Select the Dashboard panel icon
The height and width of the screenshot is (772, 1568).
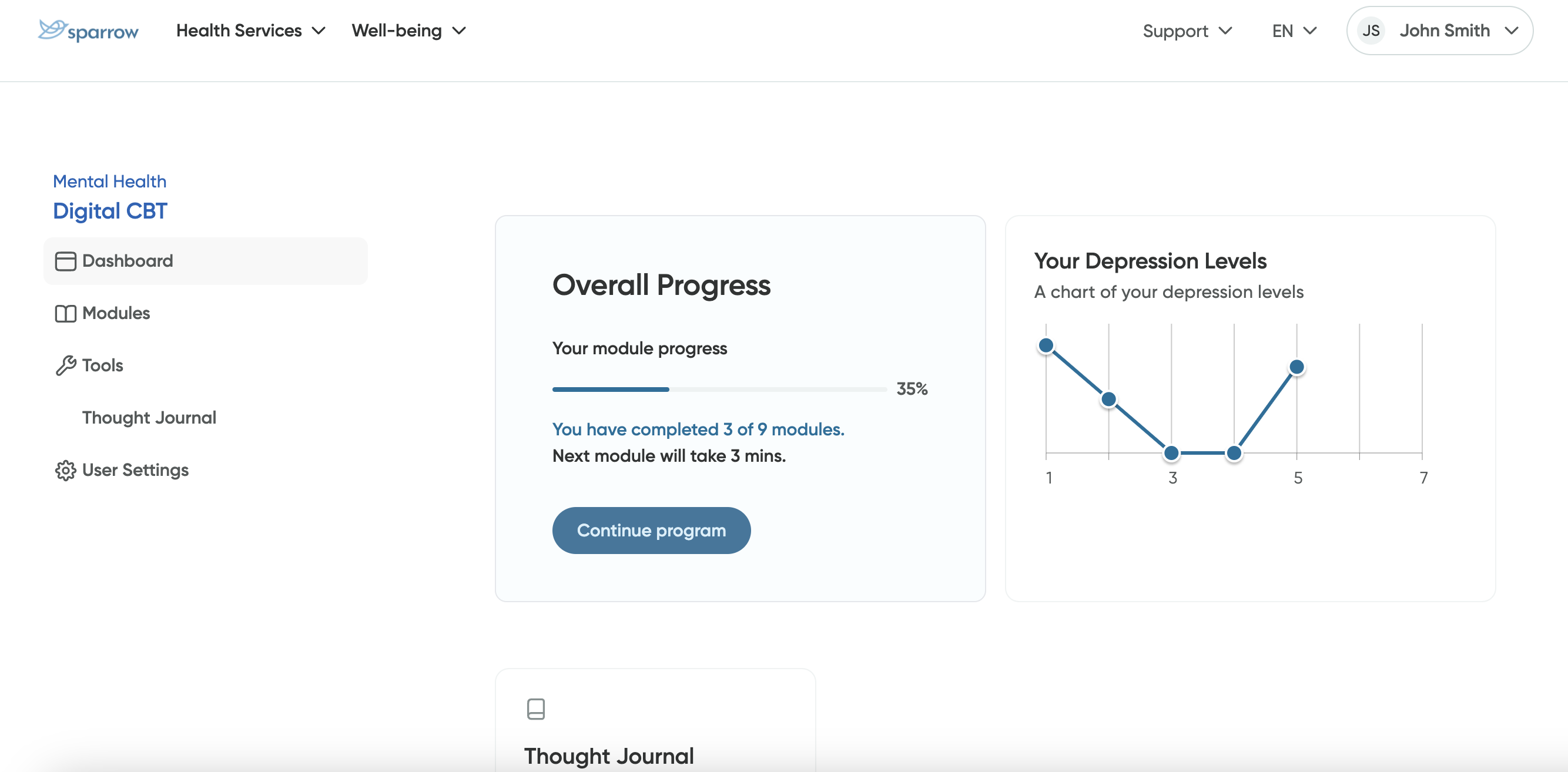tap(65, 260)
